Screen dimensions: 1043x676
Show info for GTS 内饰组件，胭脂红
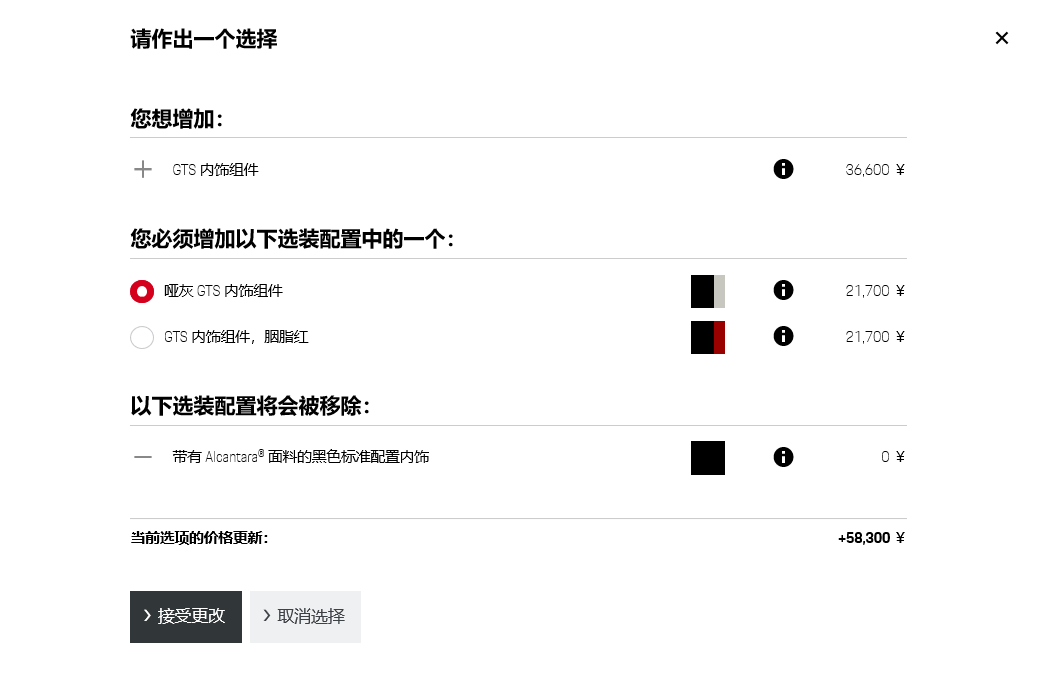783,336
